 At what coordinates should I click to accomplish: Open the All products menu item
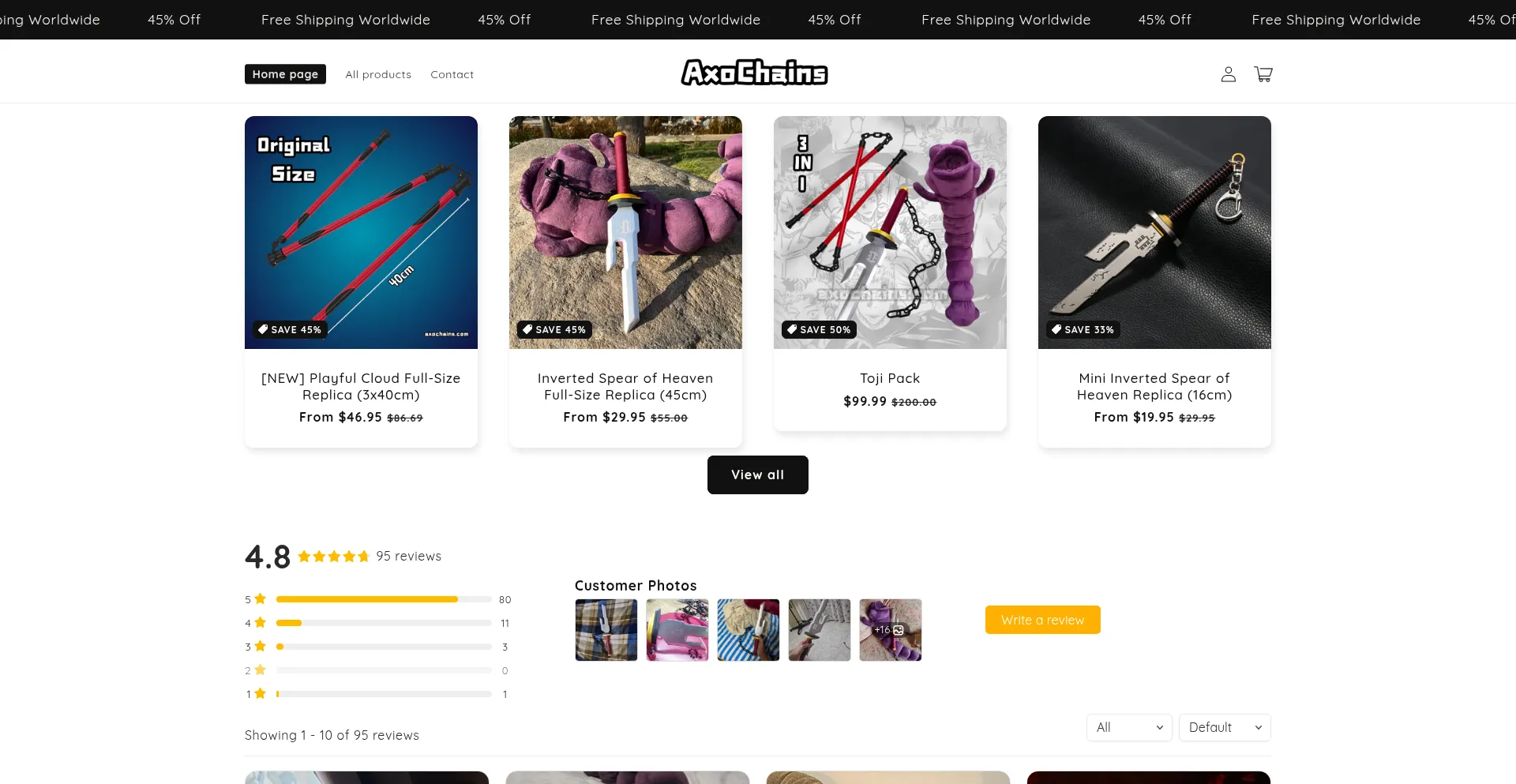pos(378,74)
